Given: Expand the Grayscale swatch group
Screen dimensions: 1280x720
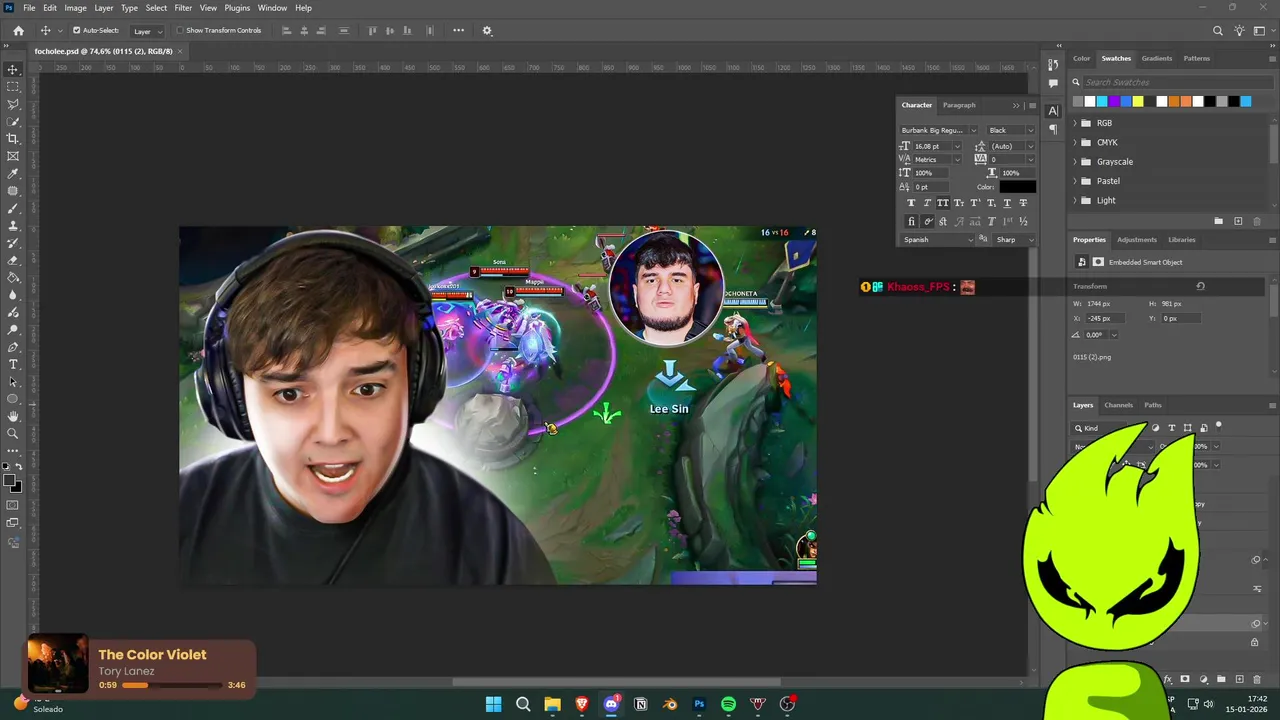Looking at the screenshot, I should pos(1076,162).
